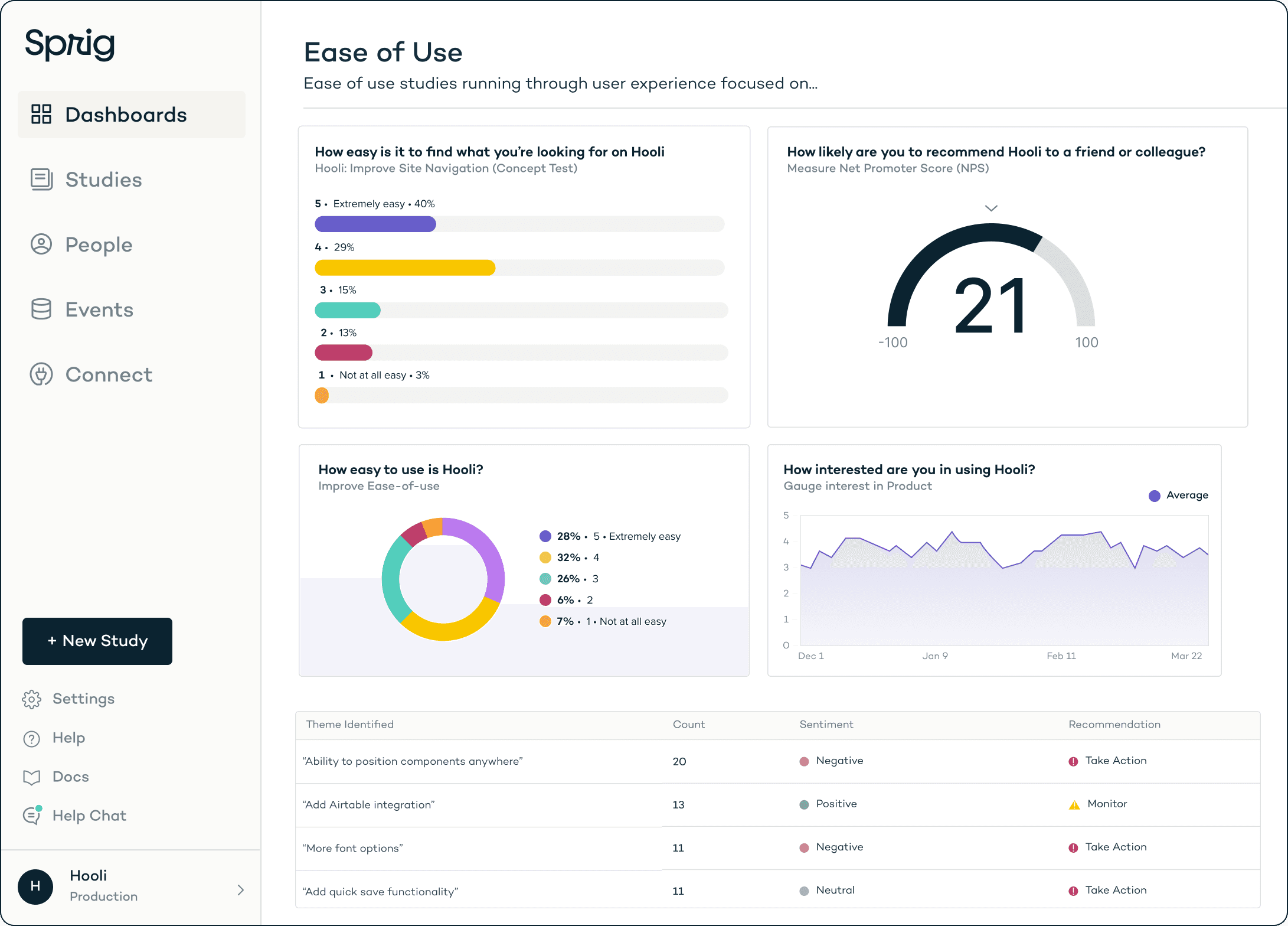Screen dimensions: 1288x926
Task: Click the chevron above the NPS gauge
Action: pos(991,208)
